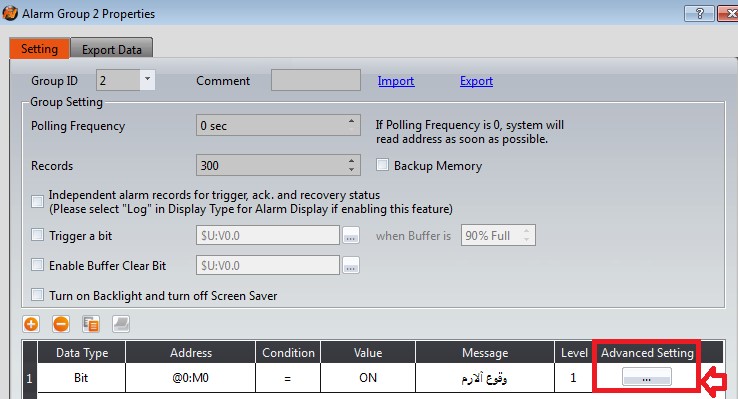Switch to the Setting tab
This screenshot has width=738, height=399.
[40, 49]
